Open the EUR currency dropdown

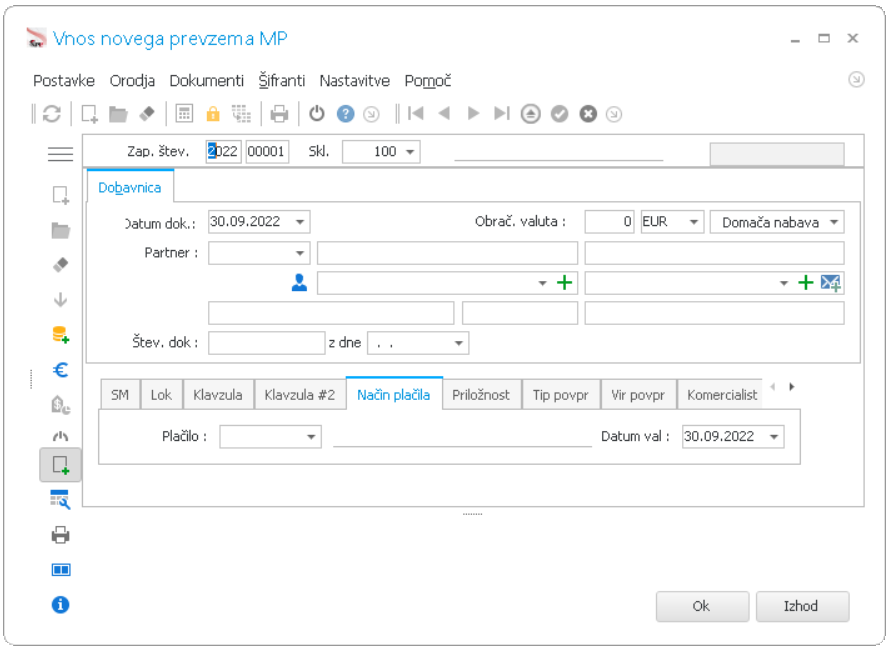coord(693,222)
